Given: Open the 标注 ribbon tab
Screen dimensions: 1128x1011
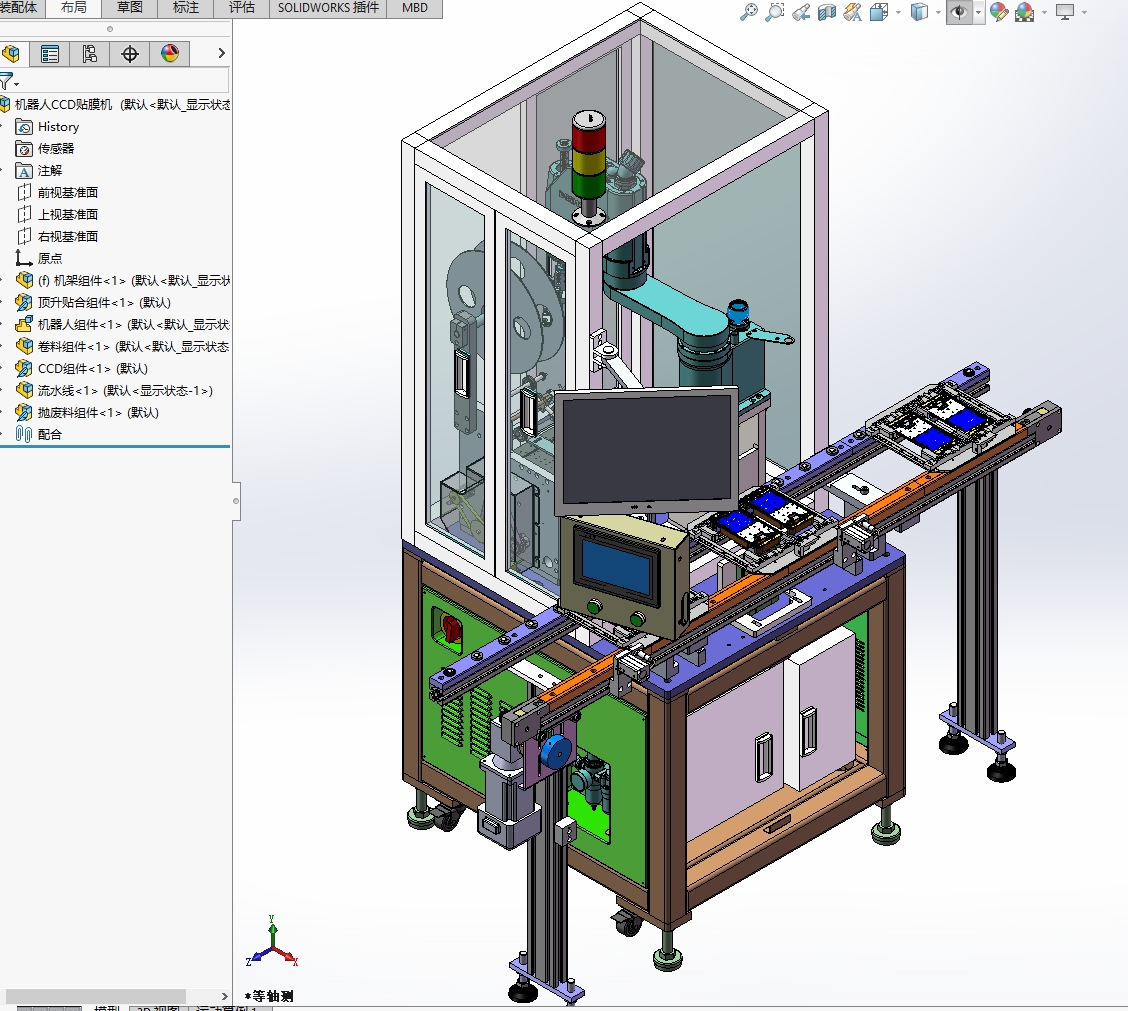Looking at the screenshot, I should click(x=186, y=8).
